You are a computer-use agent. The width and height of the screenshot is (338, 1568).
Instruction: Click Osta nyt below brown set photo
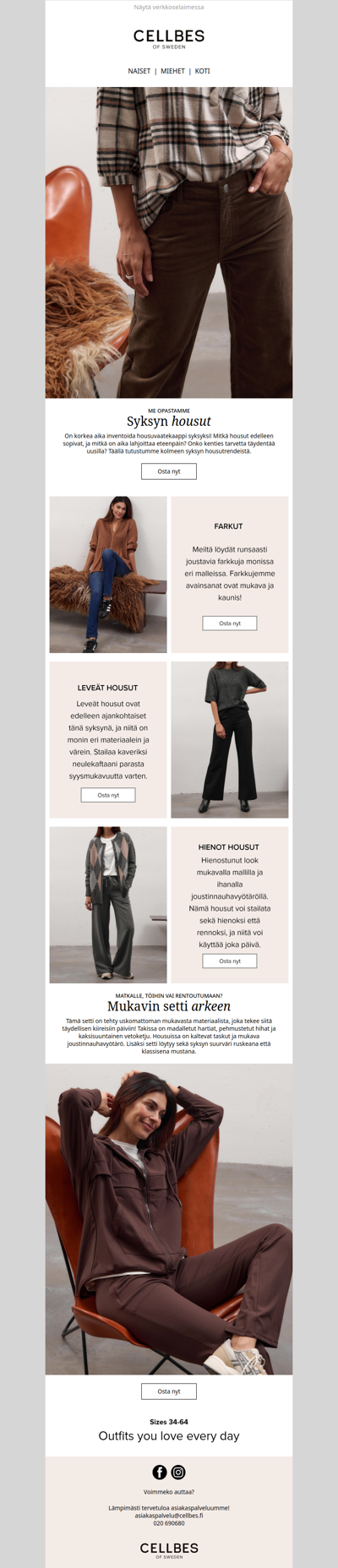click(x=169, y=1391)
